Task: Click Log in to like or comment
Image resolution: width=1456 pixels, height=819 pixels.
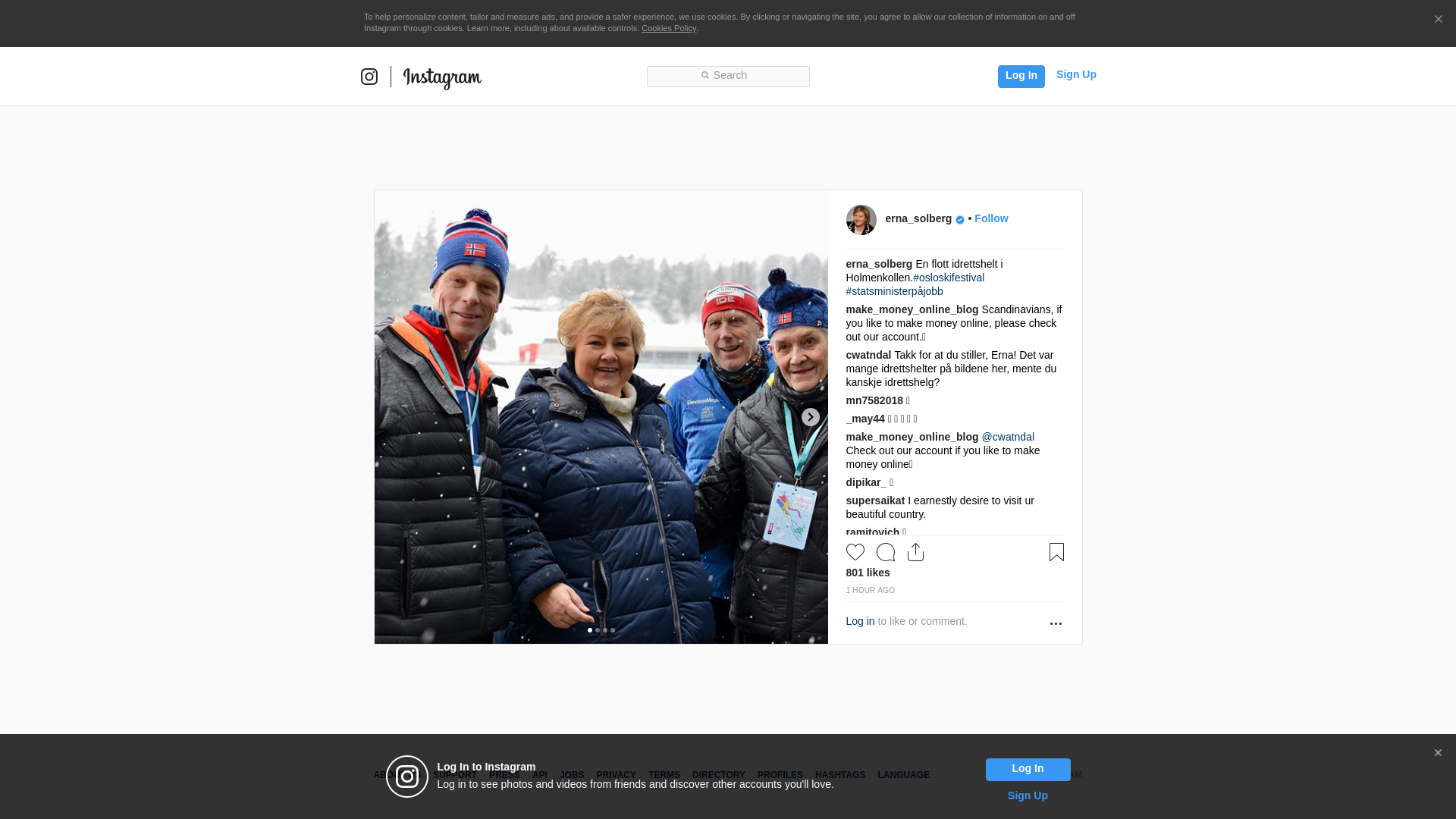Action: tap(860, 621)
